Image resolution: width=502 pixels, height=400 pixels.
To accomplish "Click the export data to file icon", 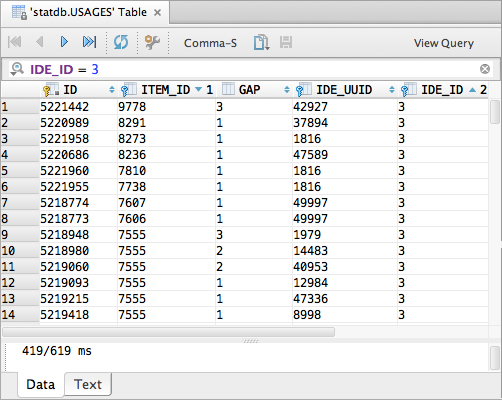I will tap(261, 42).
